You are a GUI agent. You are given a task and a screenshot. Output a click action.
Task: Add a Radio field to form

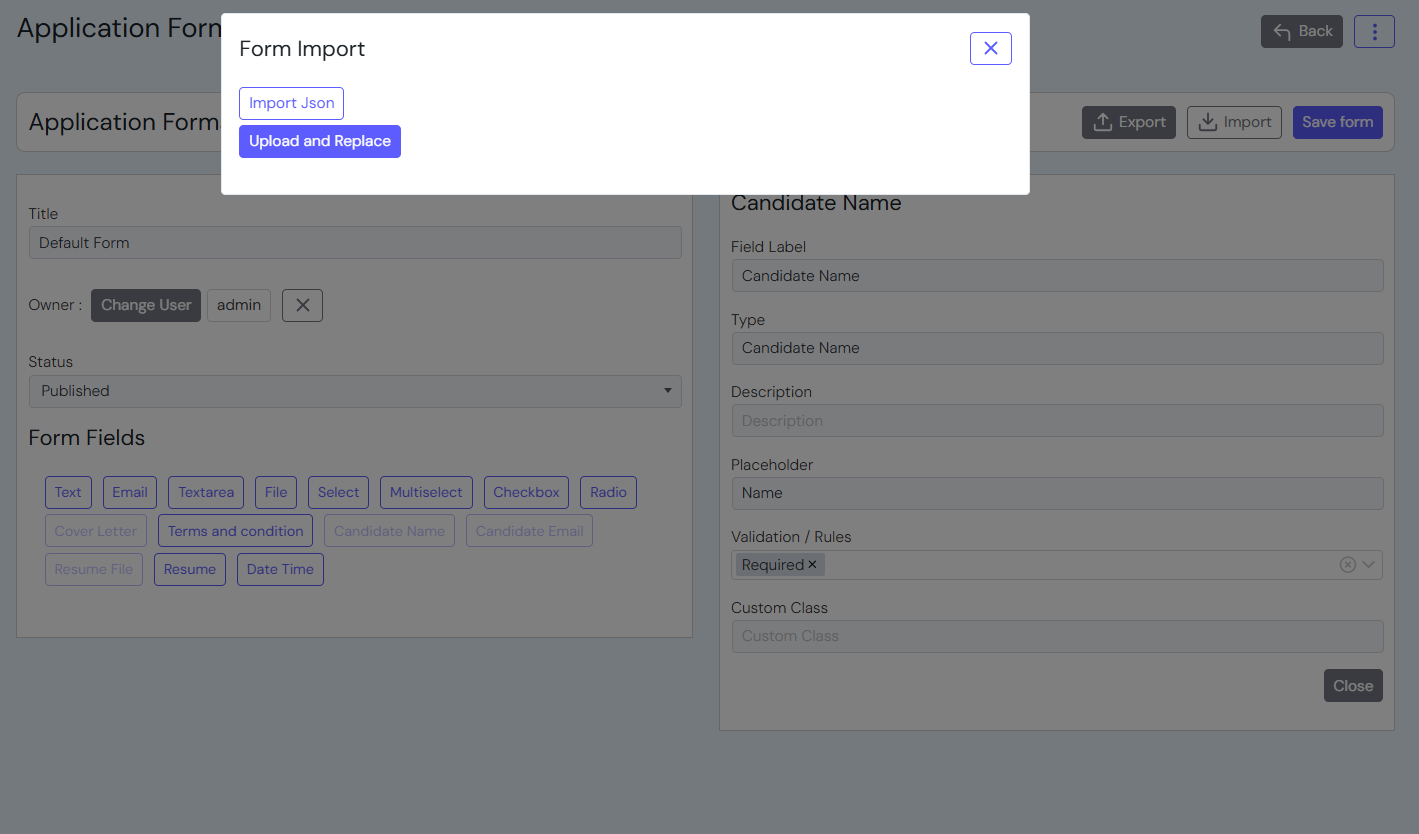(608, 492)
